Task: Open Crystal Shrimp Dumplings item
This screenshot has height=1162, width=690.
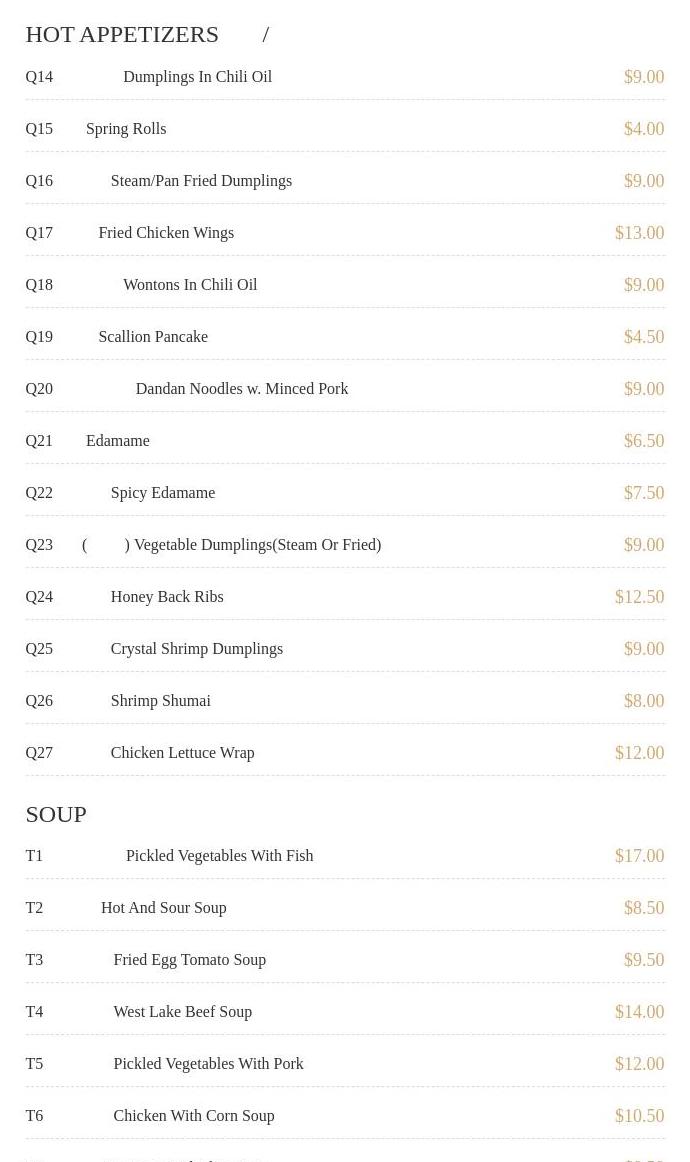Action: (x=196, y=648)
